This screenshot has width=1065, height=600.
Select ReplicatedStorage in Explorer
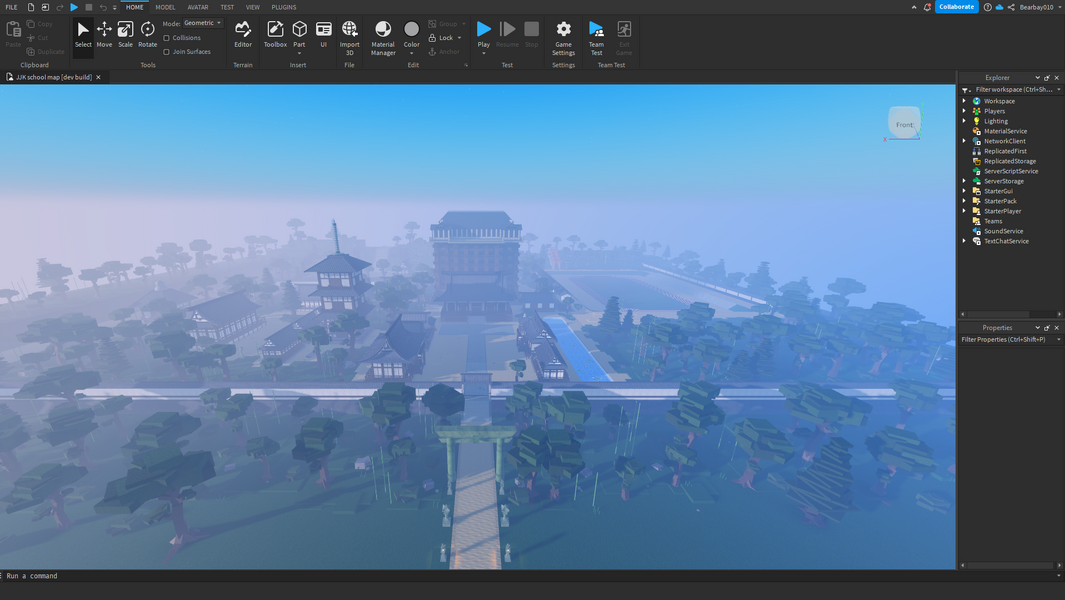pyautogui.click(x=1009, y=161)
